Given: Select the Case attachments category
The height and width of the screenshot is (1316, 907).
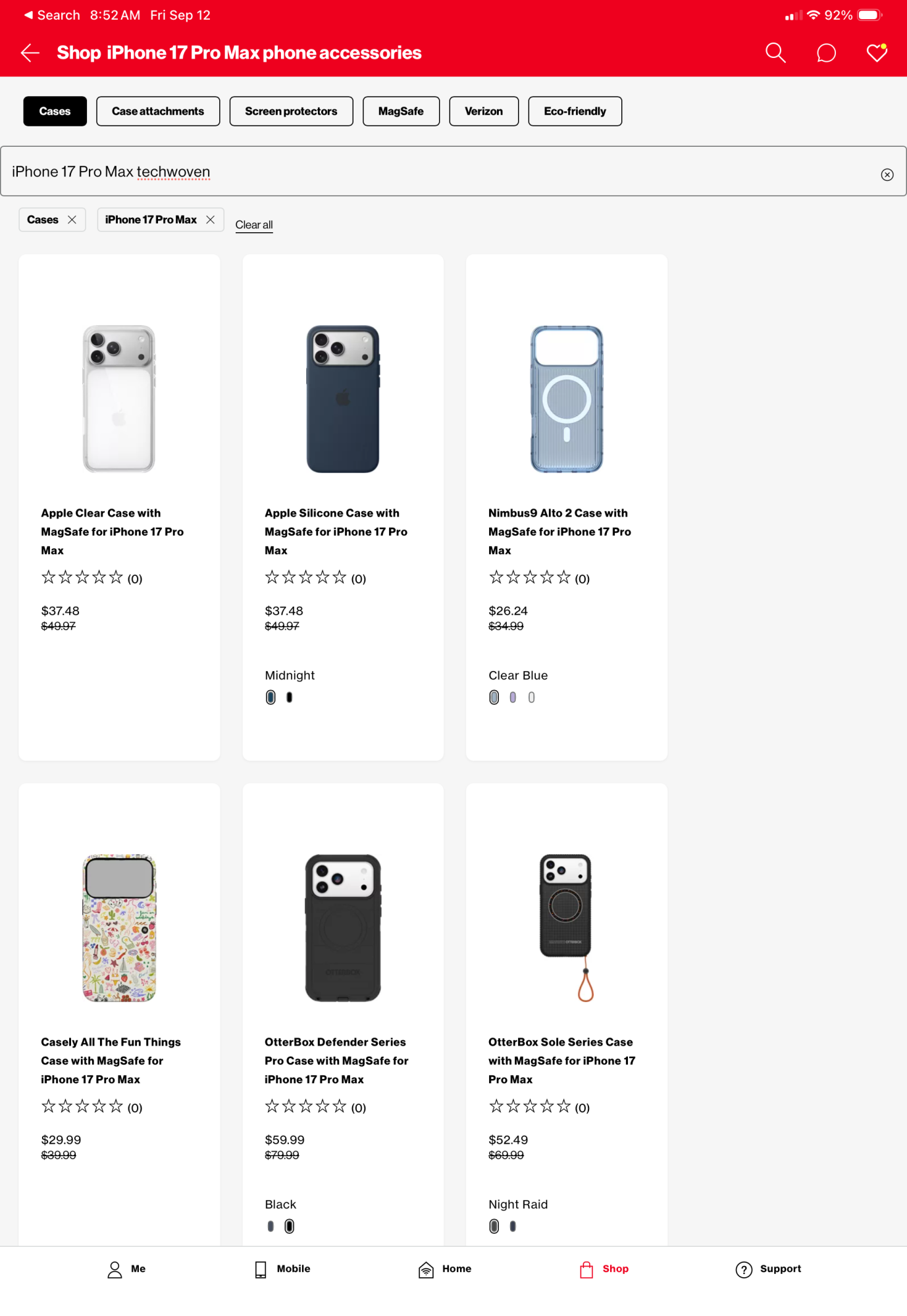Looking at the screenshot, I should click(x=158, y=111).
